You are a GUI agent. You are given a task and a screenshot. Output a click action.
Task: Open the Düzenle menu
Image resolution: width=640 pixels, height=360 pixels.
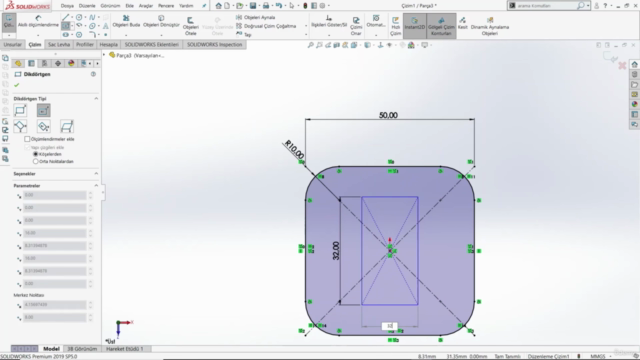tap(87, 6)
